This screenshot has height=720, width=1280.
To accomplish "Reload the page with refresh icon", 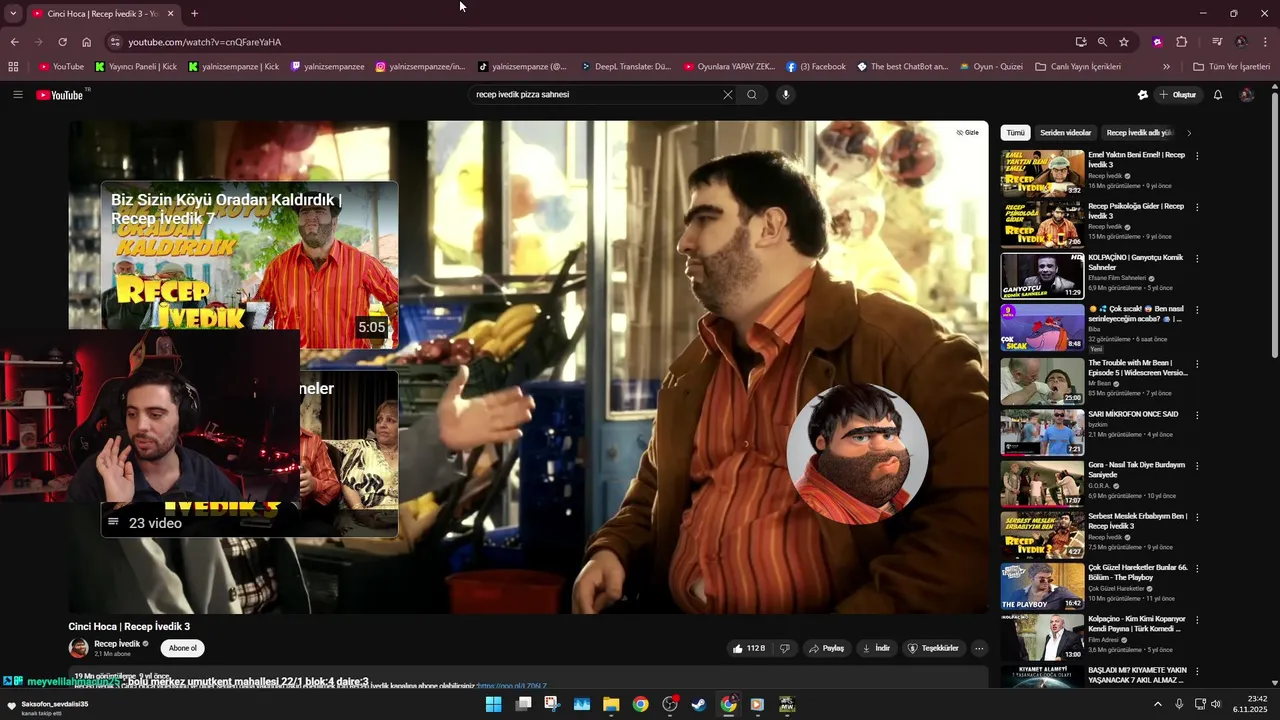I will tap(62, 42).
